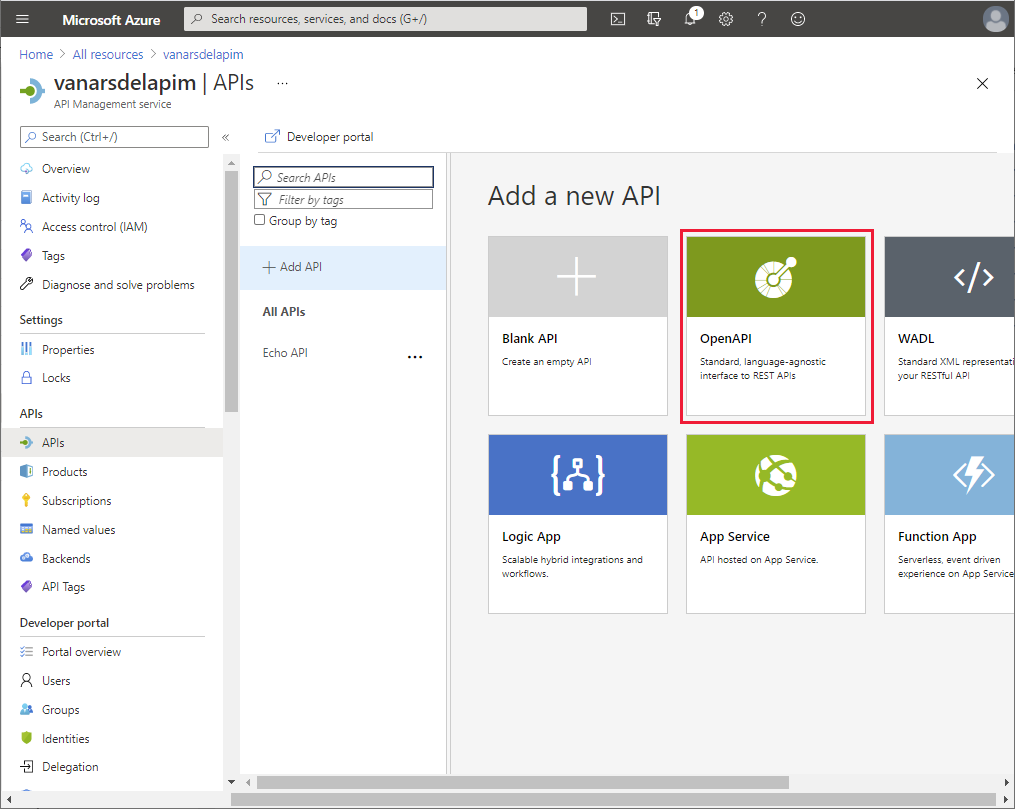Select the Blank API tile
The height and width of the screenshot is (809, 1015).
[577, 326]
